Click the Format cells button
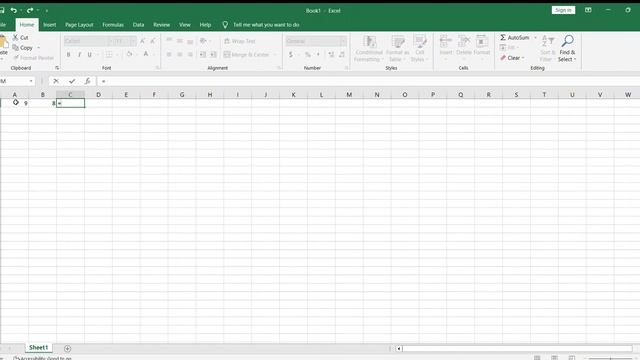Image resolution: width=640 pixels, height=360 pixels. [482, 46]
